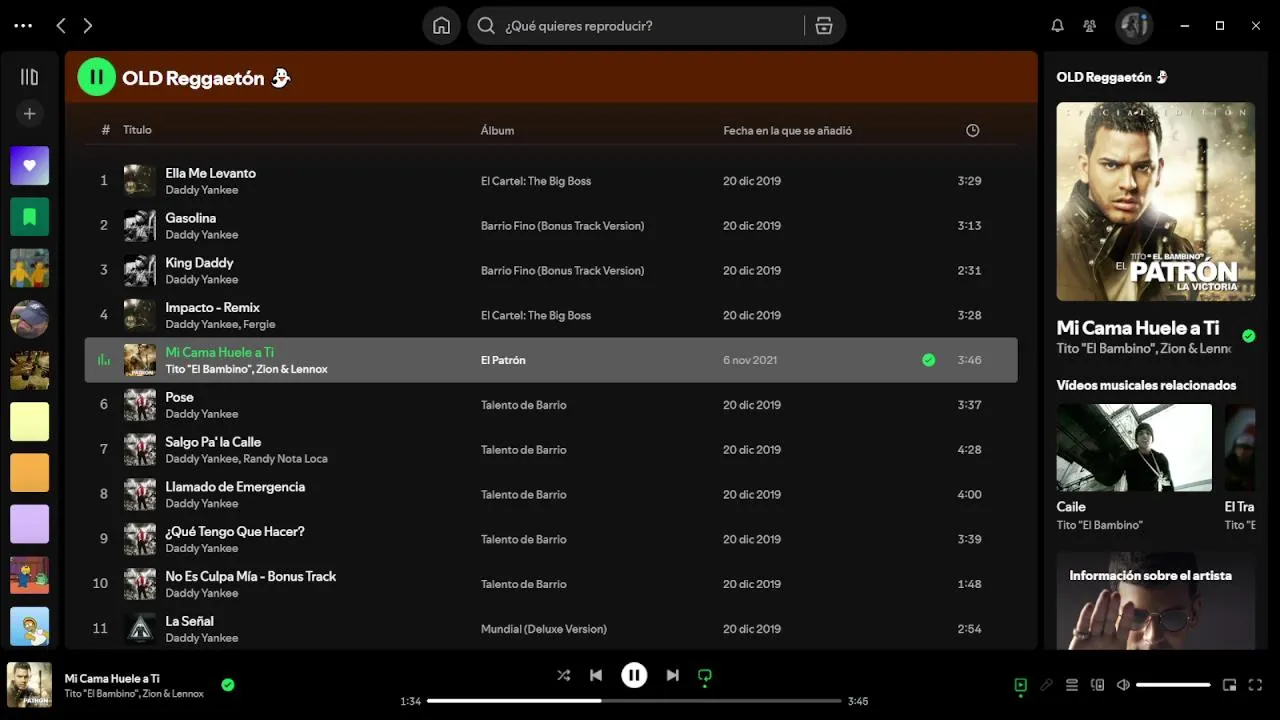Open Mundial (Deluxe Version) album link
Screen dimensions: 1280x720
(x=544, y=629)
